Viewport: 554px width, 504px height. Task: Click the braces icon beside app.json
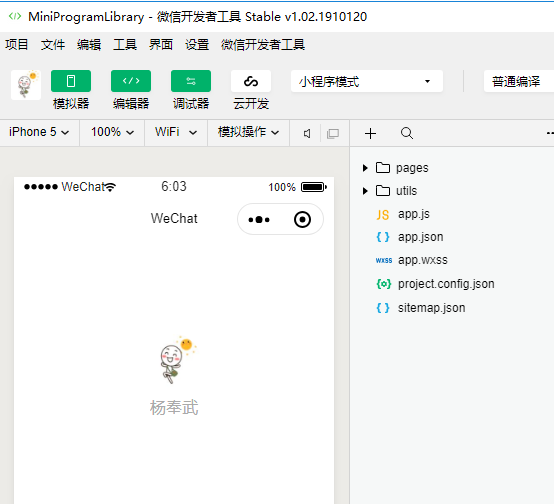pos(383,237)
